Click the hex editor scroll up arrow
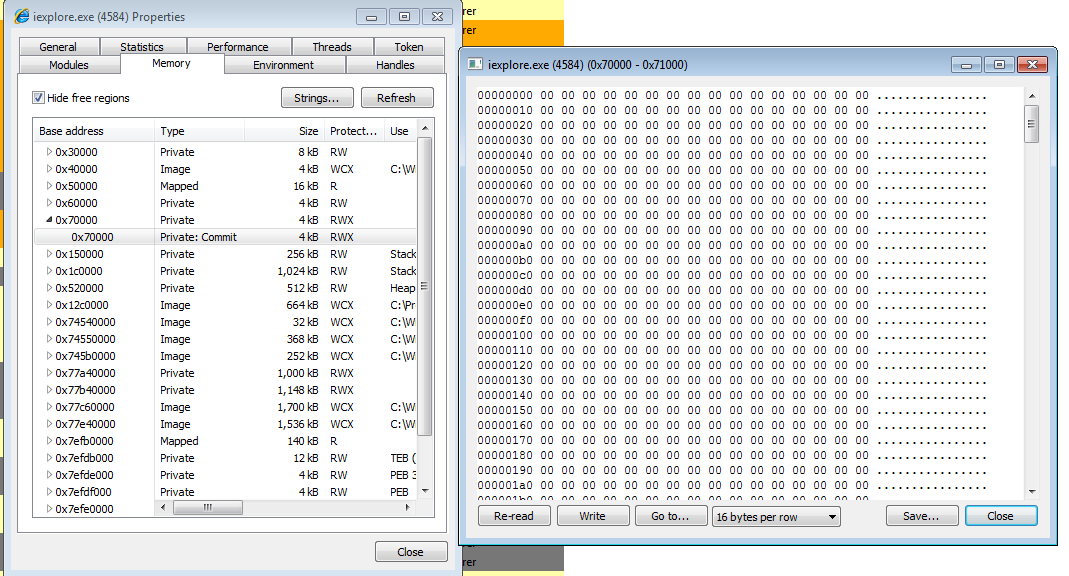 click(x=1032, y=96)
